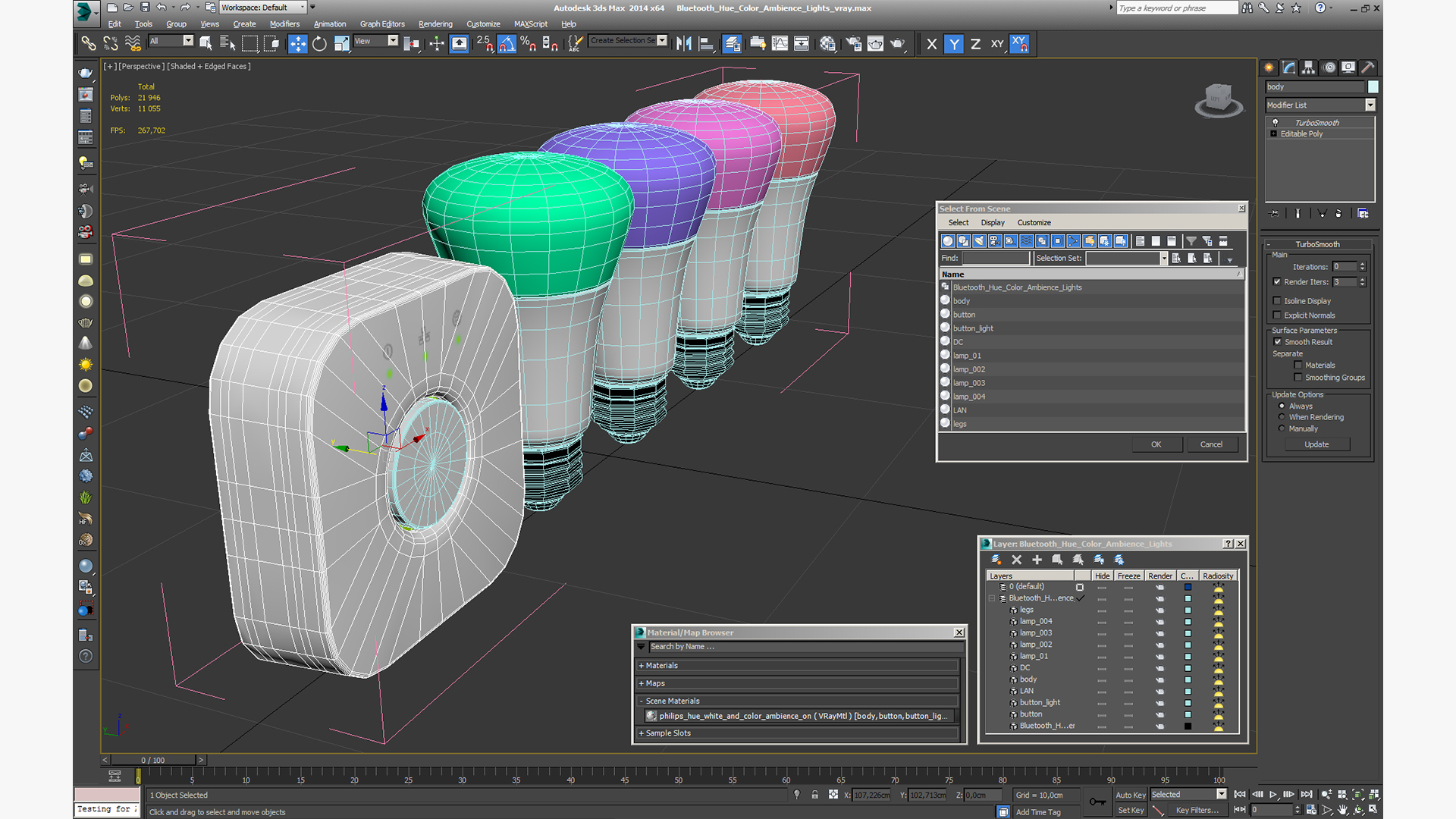
Task: Toggle the Angle Snap icon
Action: point(507,43)
